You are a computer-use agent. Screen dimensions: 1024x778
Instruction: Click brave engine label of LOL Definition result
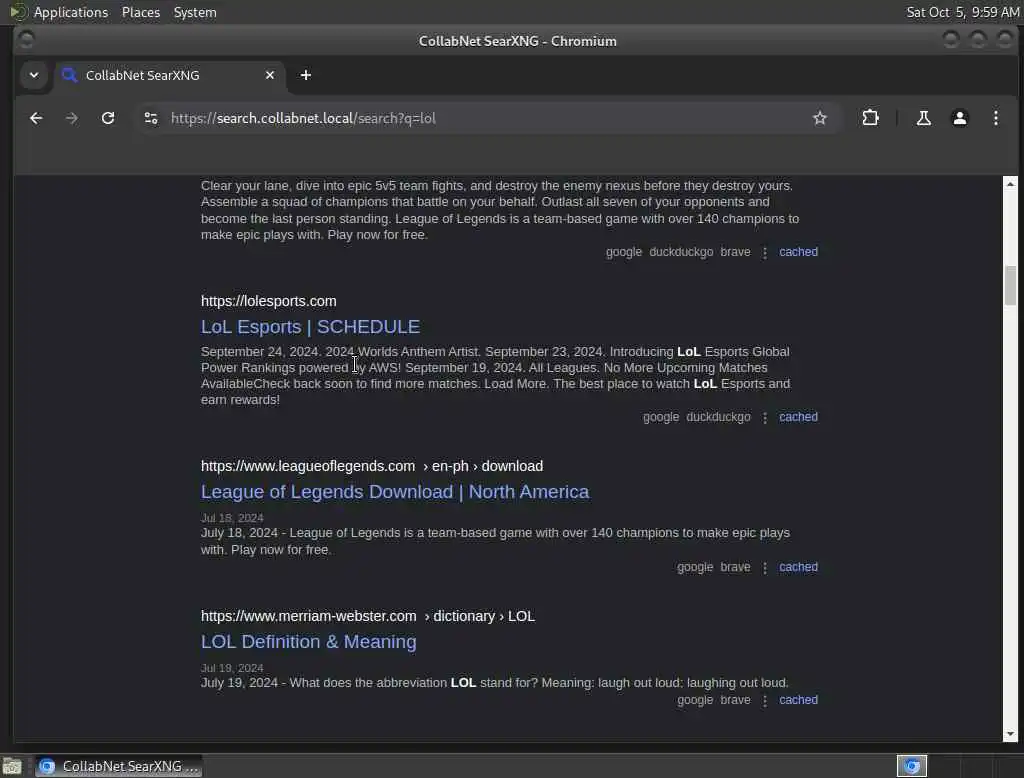(x=735, y=700)
